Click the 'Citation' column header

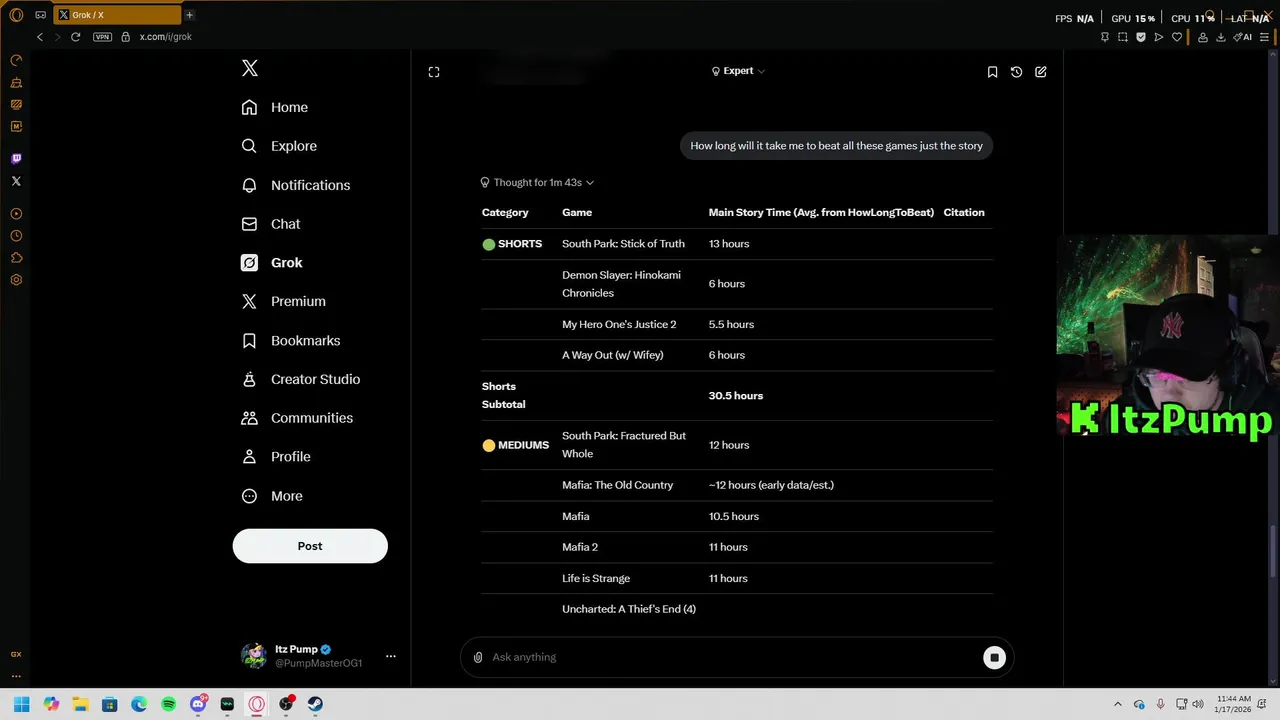coord(964,212)
